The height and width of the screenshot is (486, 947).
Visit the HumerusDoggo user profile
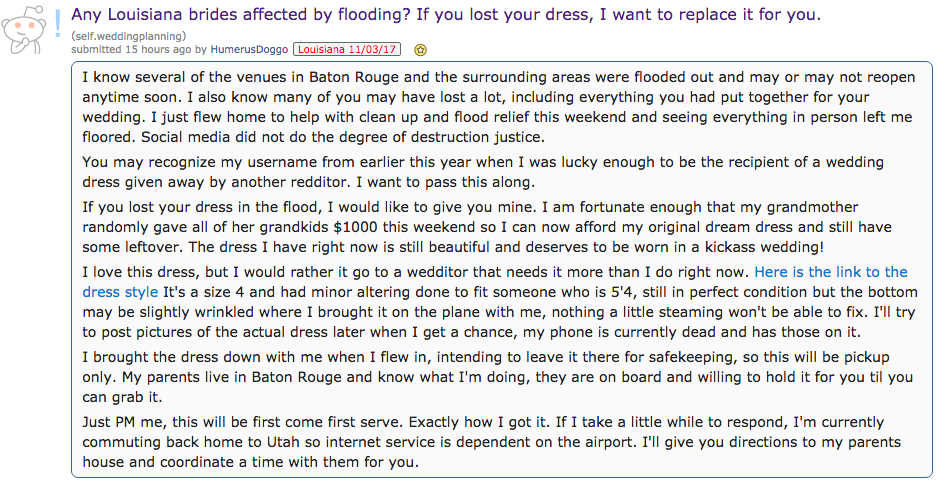click(x=248, y=49)
